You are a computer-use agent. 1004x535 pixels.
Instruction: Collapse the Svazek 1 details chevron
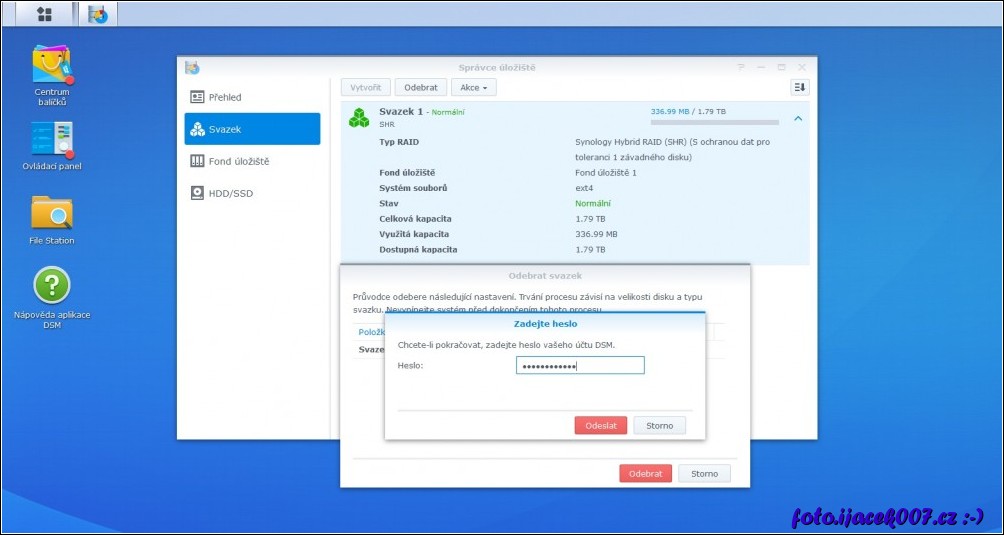pos(797,118)
